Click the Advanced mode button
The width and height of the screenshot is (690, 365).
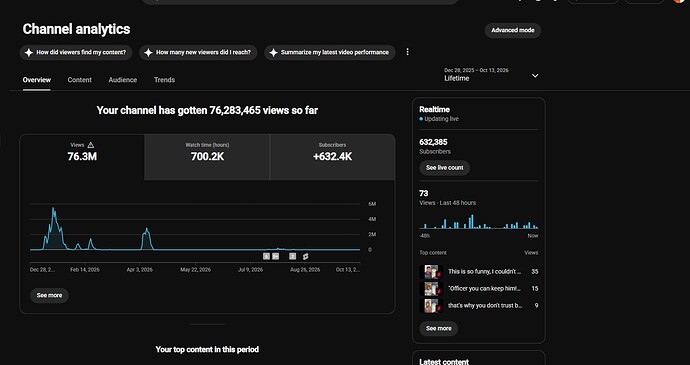[513, 30]
